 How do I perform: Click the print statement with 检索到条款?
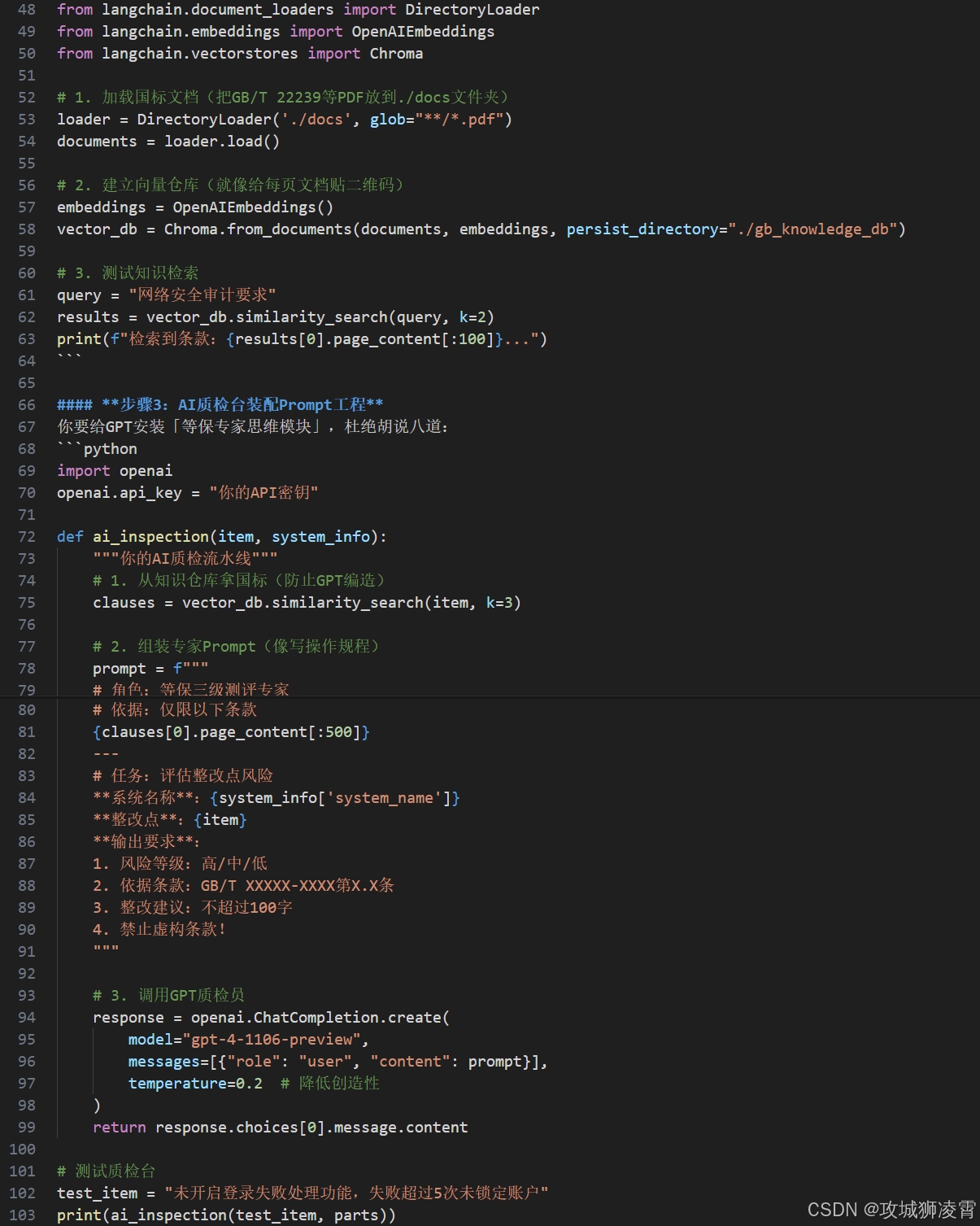pos(302,339)
